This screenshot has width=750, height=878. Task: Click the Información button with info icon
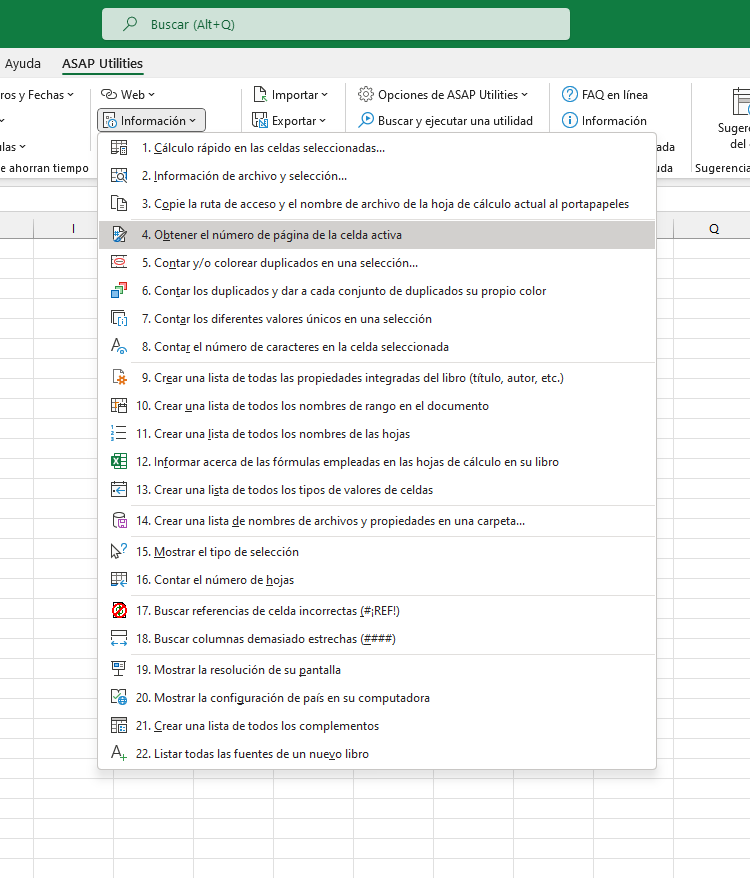pyautogui.click(x=604, y=120)
